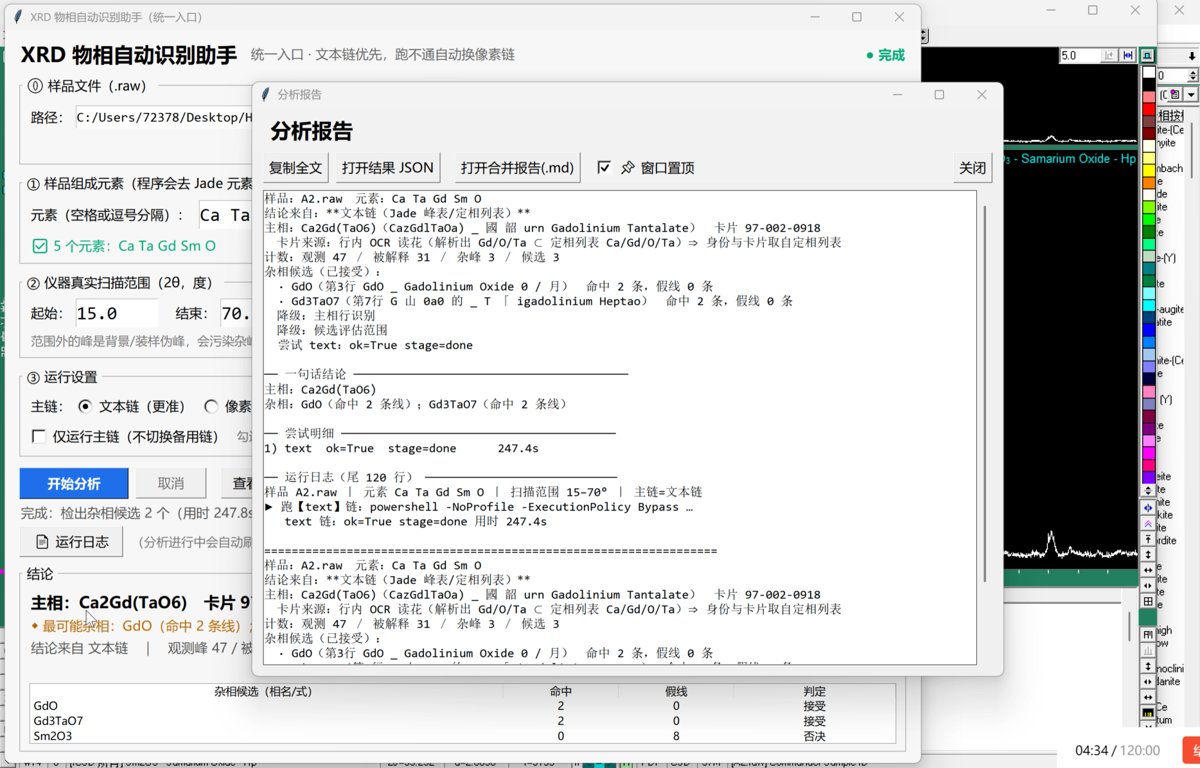This screenshot has height=768, width=1200.
Task: Click the 04:34 / 120:00 recording timer
Action: 1117,750
